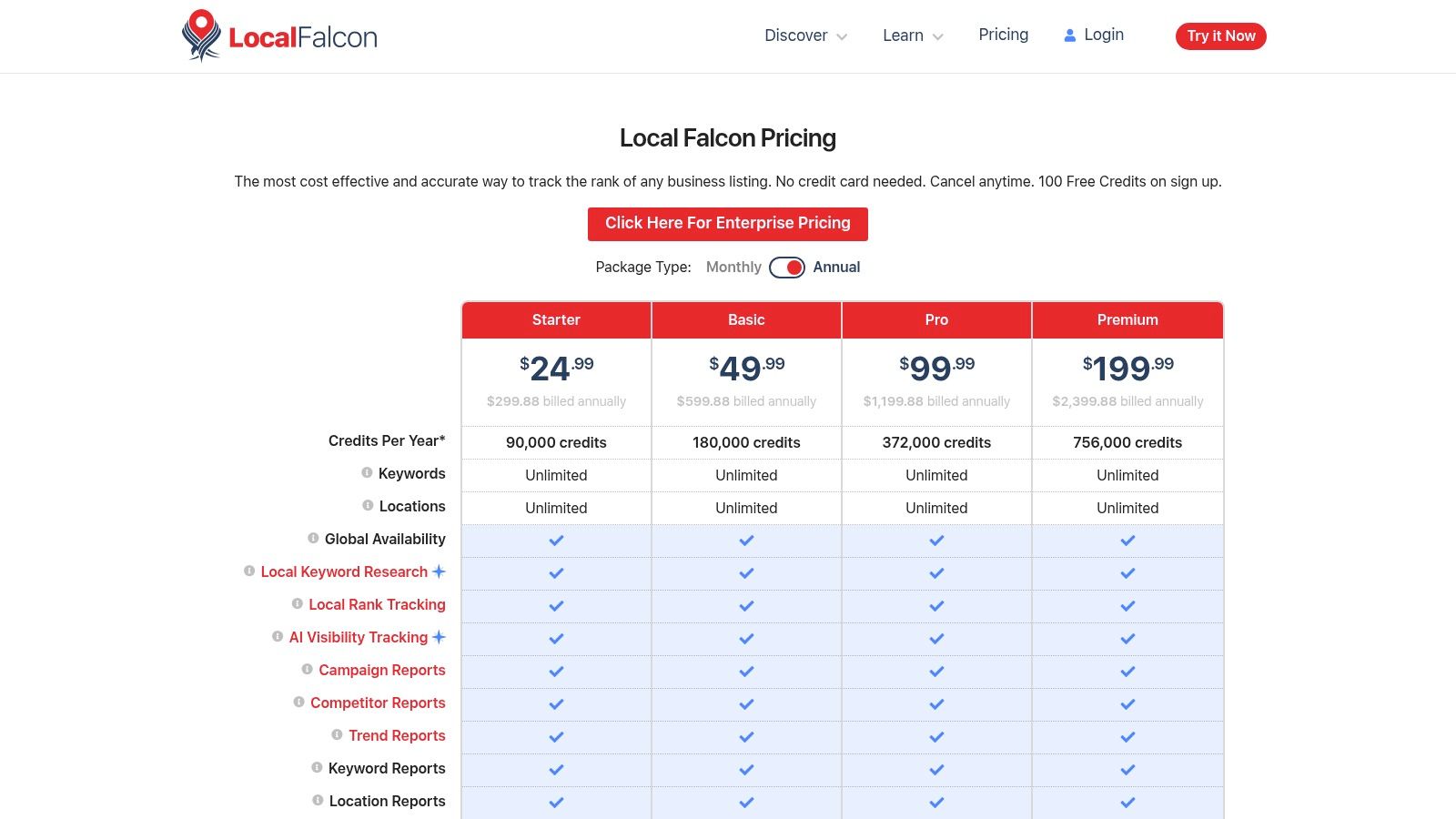The height and width of the screenshot is (819, 1456).
Task: Click the info icon for Campaign Reports
Action: (305, 669)
